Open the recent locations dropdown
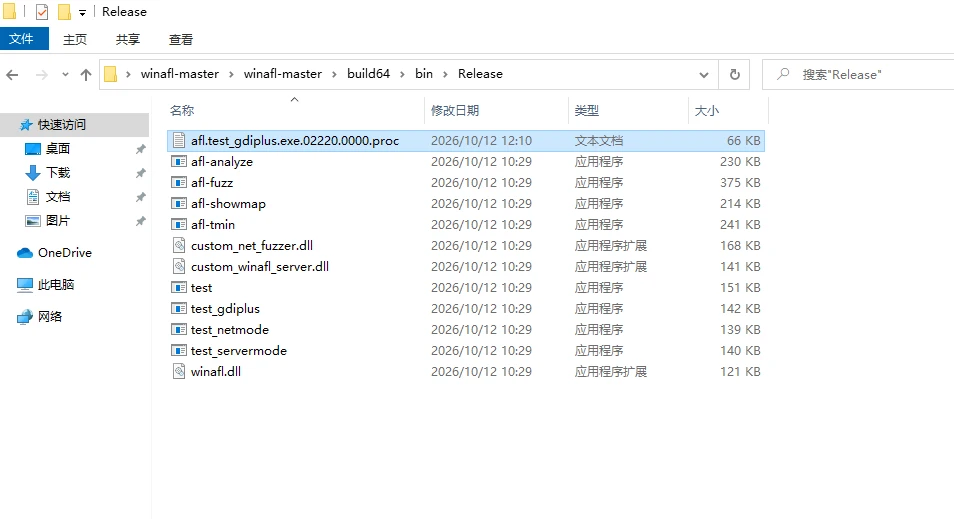 pos(65,75)
